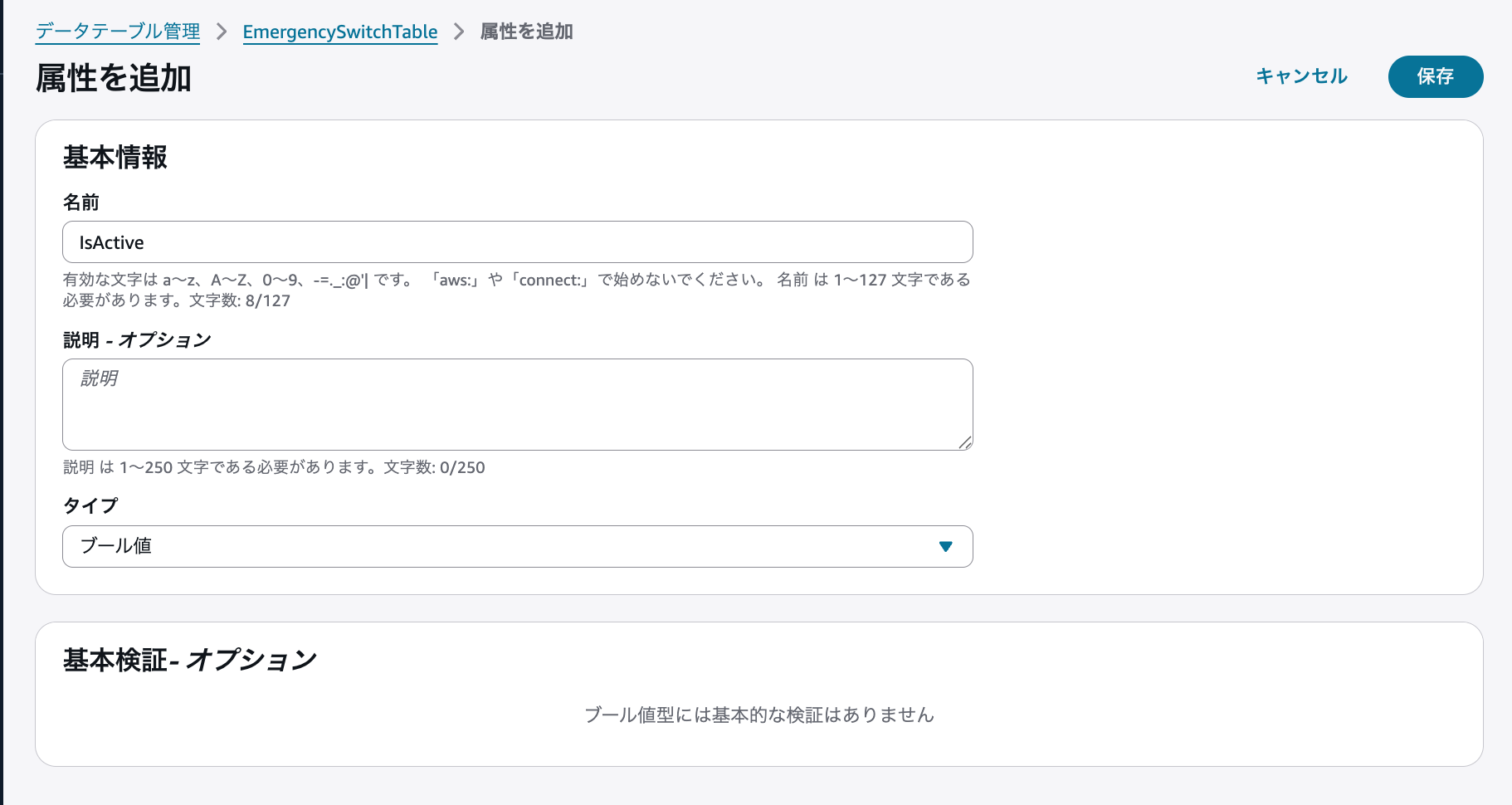Open the データテーブル管理 breadcrumb link

[x=115, y=32]
